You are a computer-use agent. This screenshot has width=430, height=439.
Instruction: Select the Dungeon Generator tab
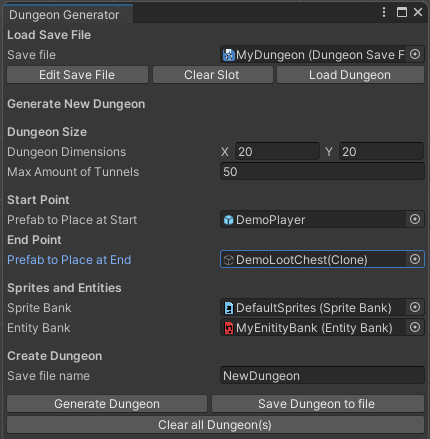pyautogui.click(x=68, y=15)
